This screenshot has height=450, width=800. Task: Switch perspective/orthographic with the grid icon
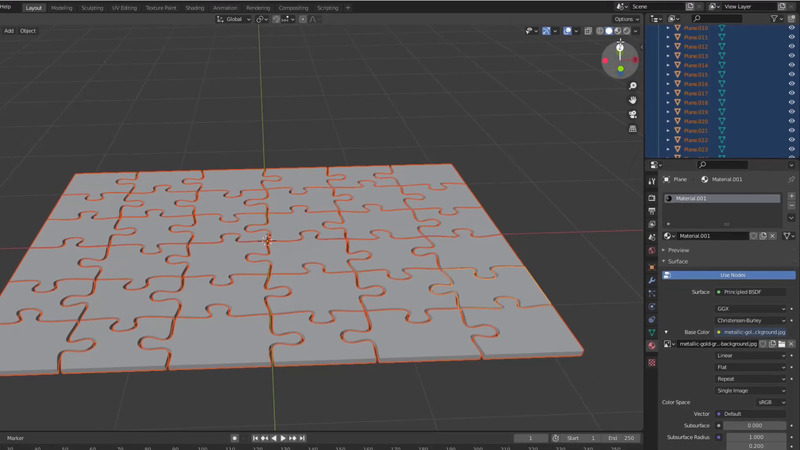coord(633,128)
